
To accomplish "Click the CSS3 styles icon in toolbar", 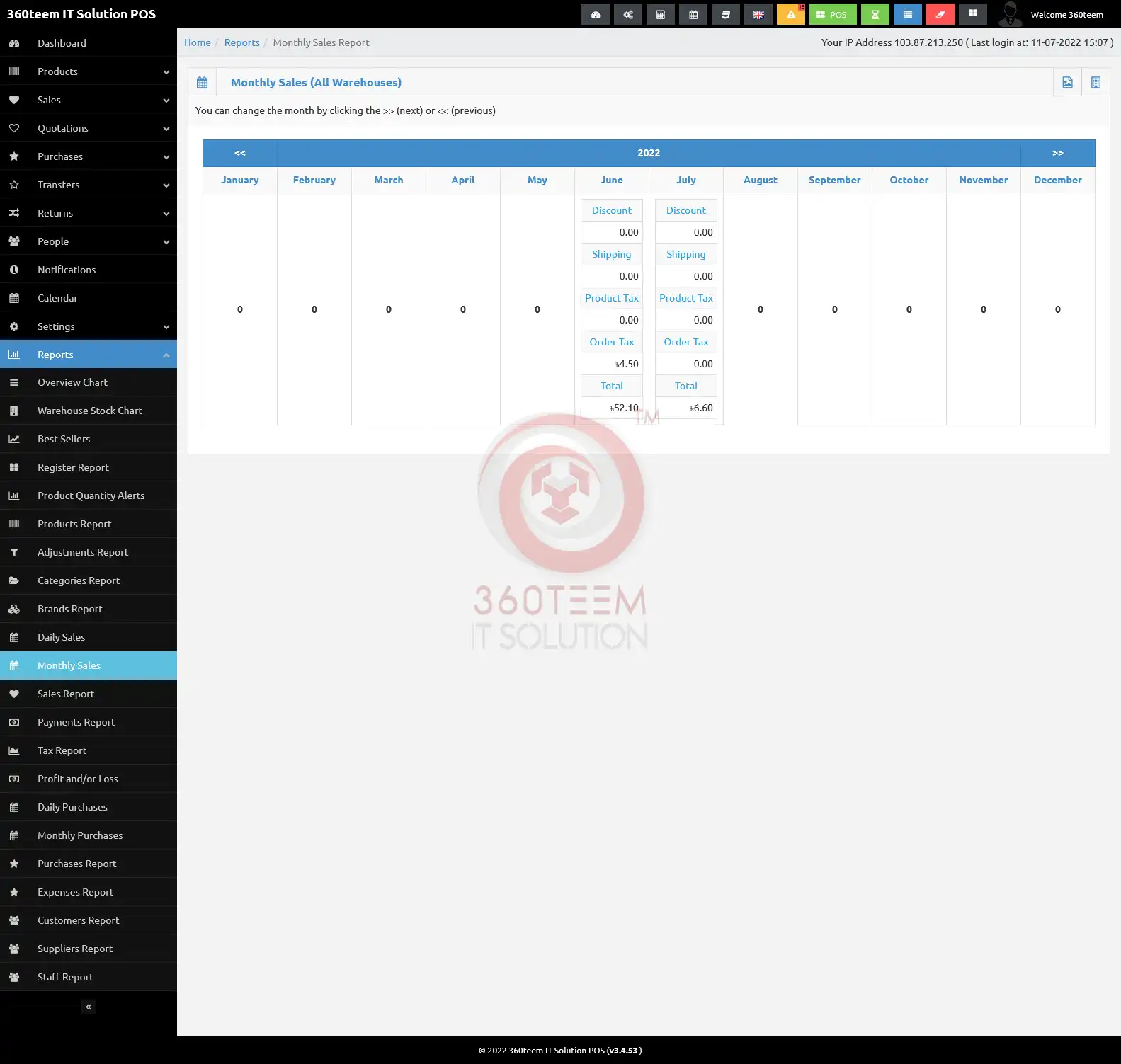I will (726, 14).
